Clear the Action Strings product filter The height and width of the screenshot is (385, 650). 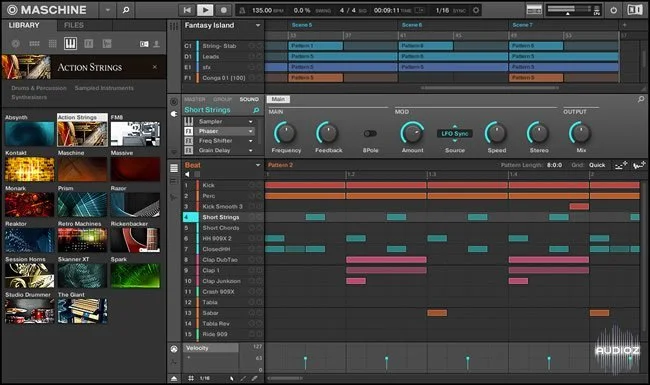tap(155, 67)
